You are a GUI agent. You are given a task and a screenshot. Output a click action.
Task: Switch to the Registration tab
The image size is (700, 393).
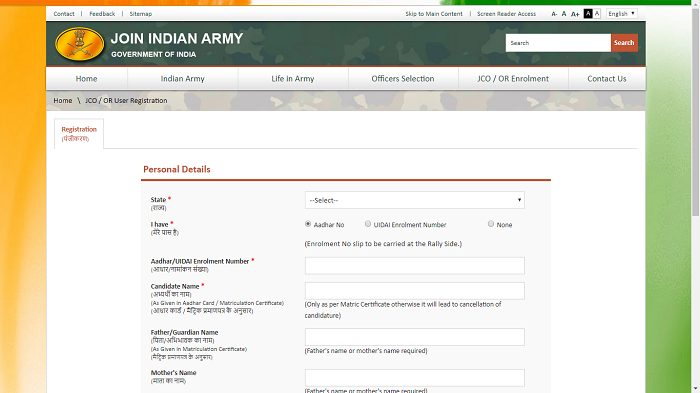[79, 134]
